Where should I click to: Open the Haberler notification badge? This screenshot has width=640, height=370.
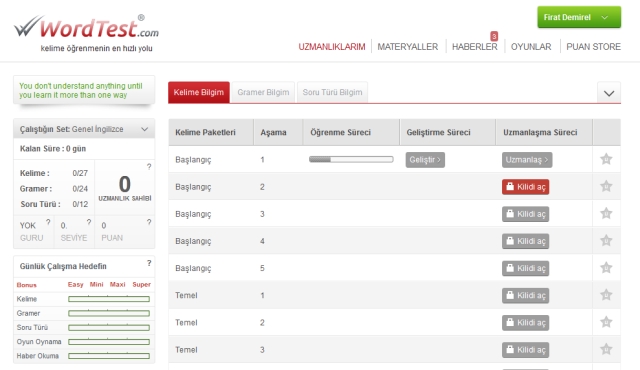click(494, 36)
